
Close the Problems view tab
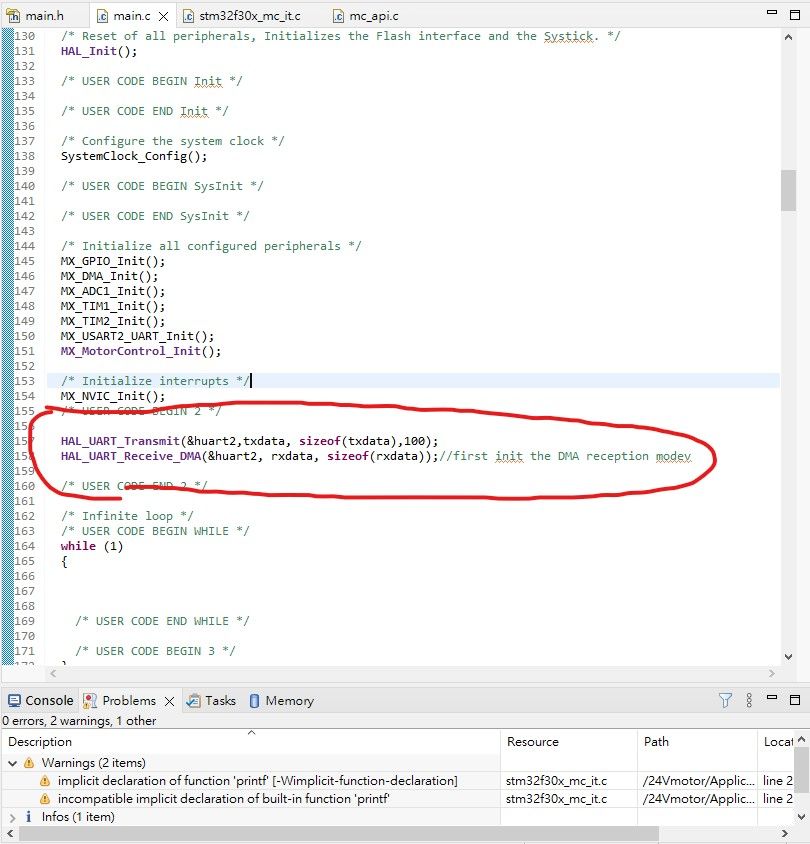[170, 701]
